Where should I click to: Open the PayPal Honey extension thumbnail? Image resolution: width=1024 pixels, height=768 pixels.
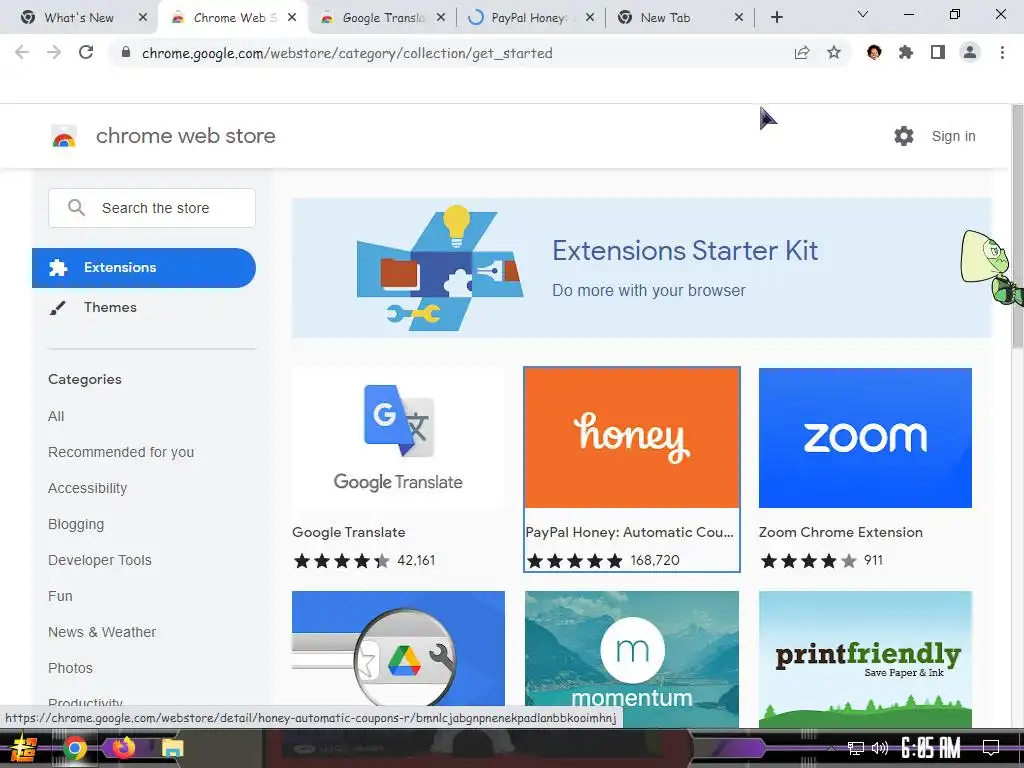click(x=632, y=438)
